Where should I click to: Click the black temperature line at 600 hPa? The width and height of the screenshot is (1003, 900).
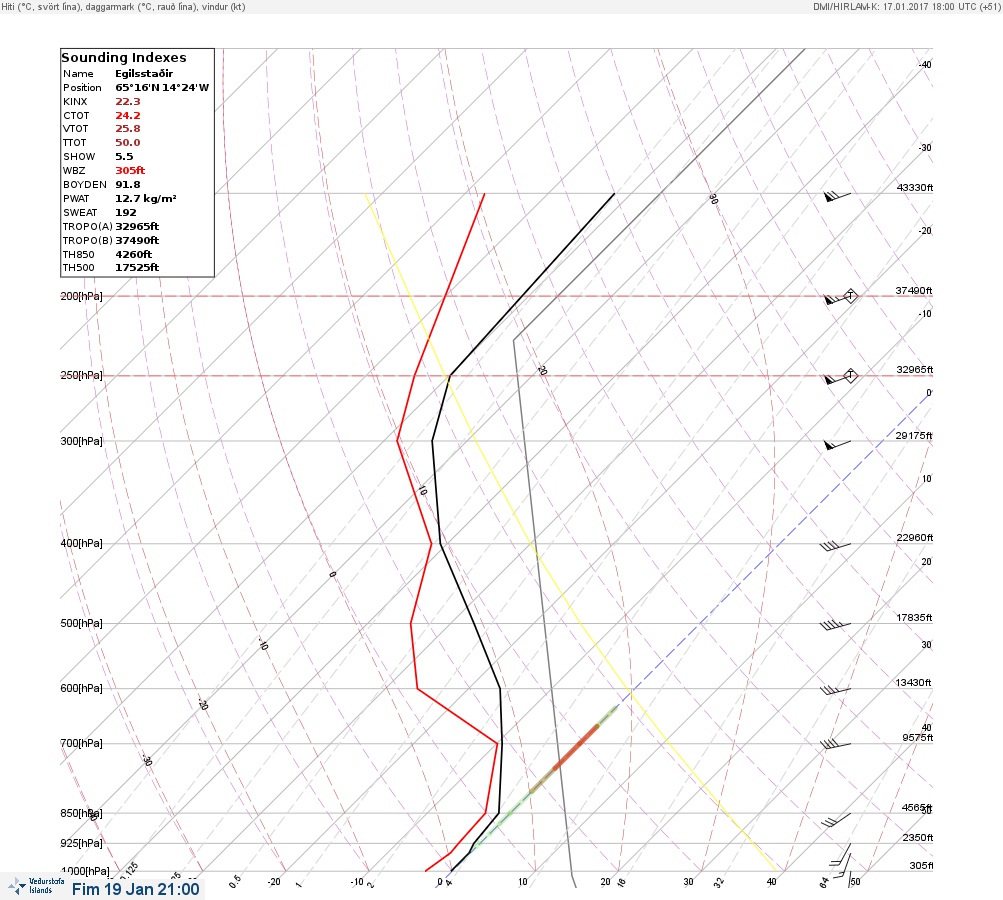coord(500,689)
